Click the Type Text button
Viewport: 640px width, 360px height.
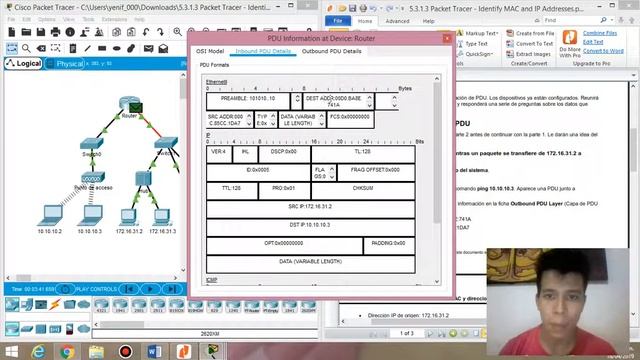pyautogui.click(x=472, y=44)
